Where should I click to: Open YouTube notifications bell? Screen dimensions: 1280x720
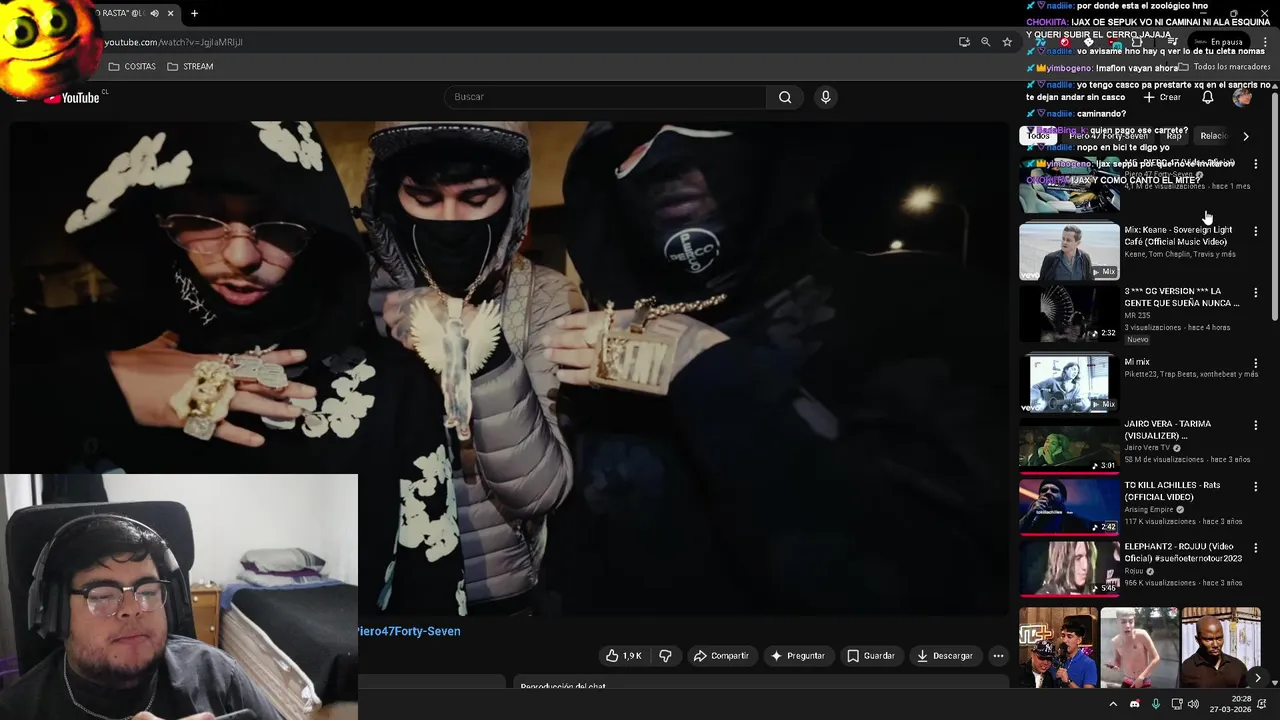(x=1208, y=97)
